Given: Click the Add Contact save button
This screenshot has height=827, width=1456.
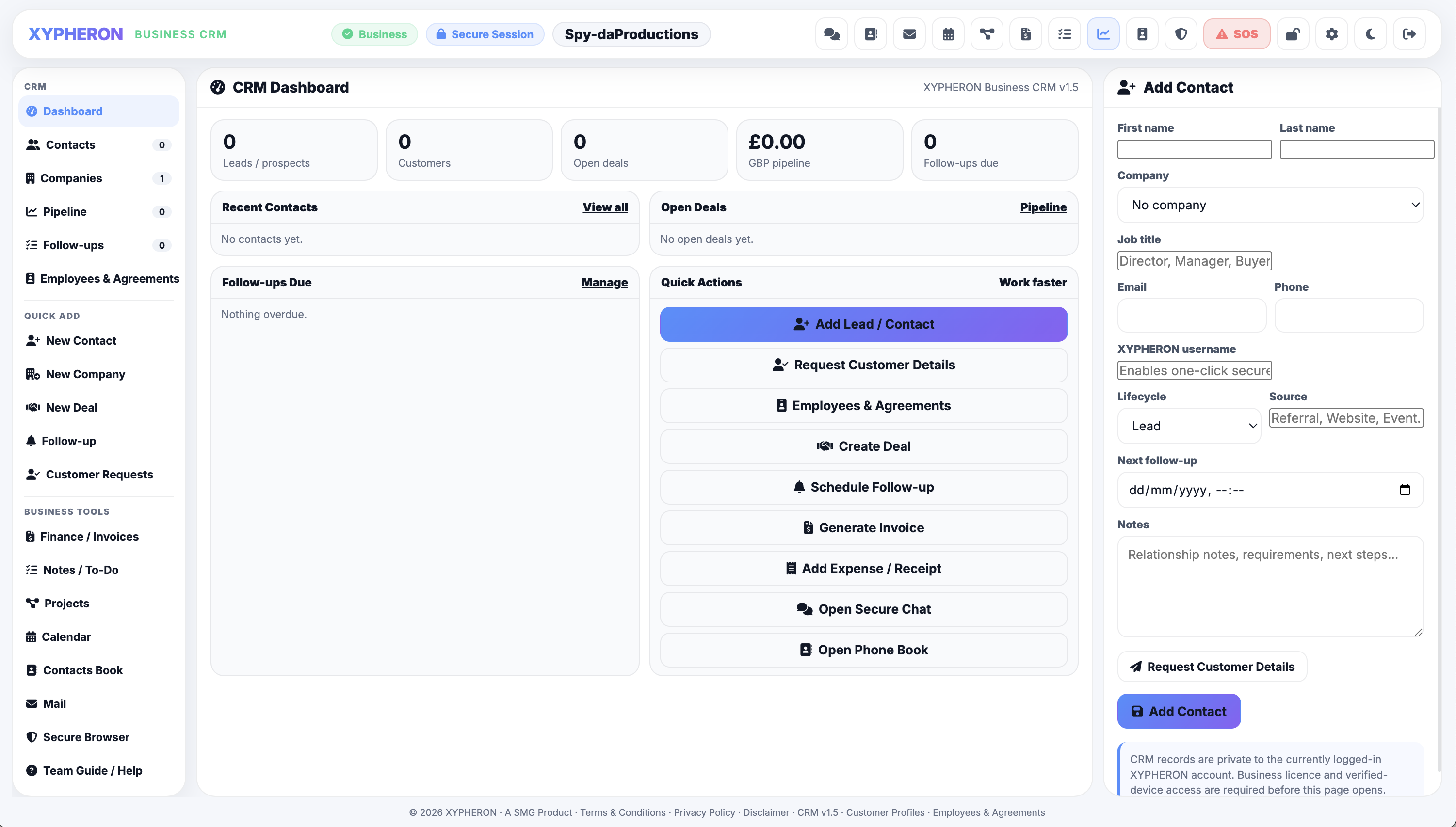Looking at the screenshot, I should (1179, 712).
